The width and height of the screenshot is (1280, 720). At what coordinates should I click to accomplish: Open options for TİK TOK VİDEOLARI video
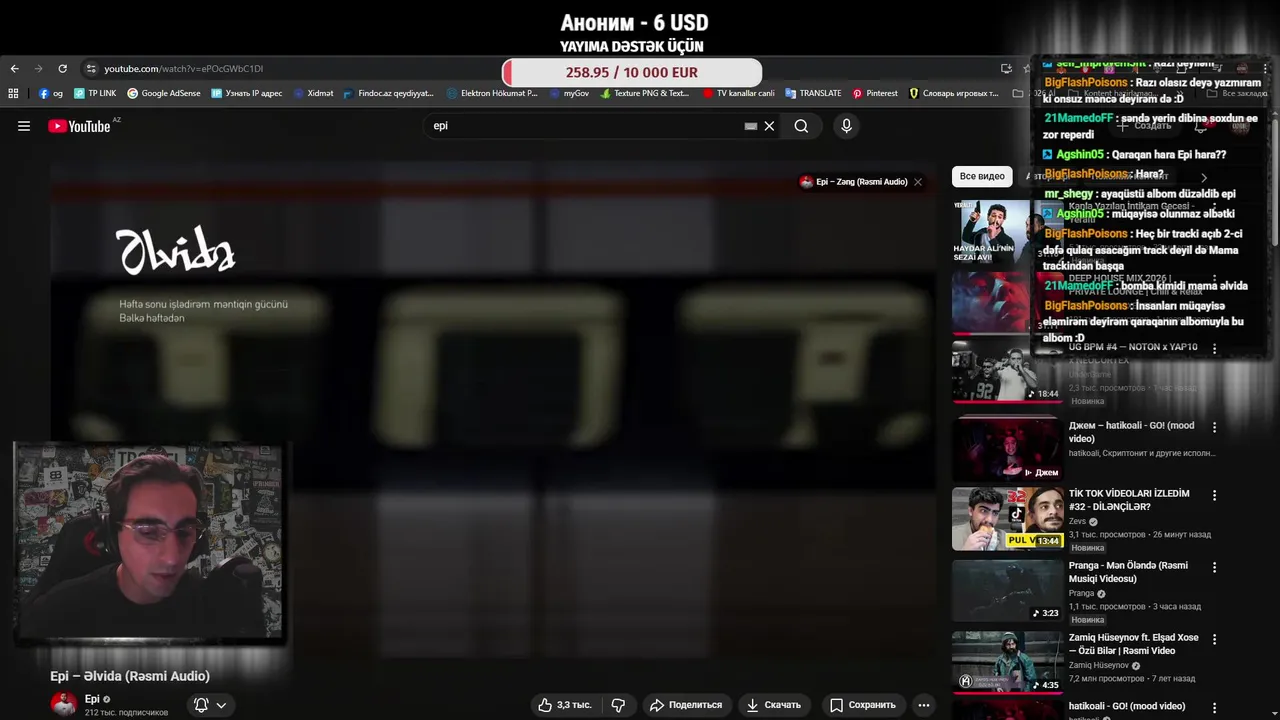1214,495
